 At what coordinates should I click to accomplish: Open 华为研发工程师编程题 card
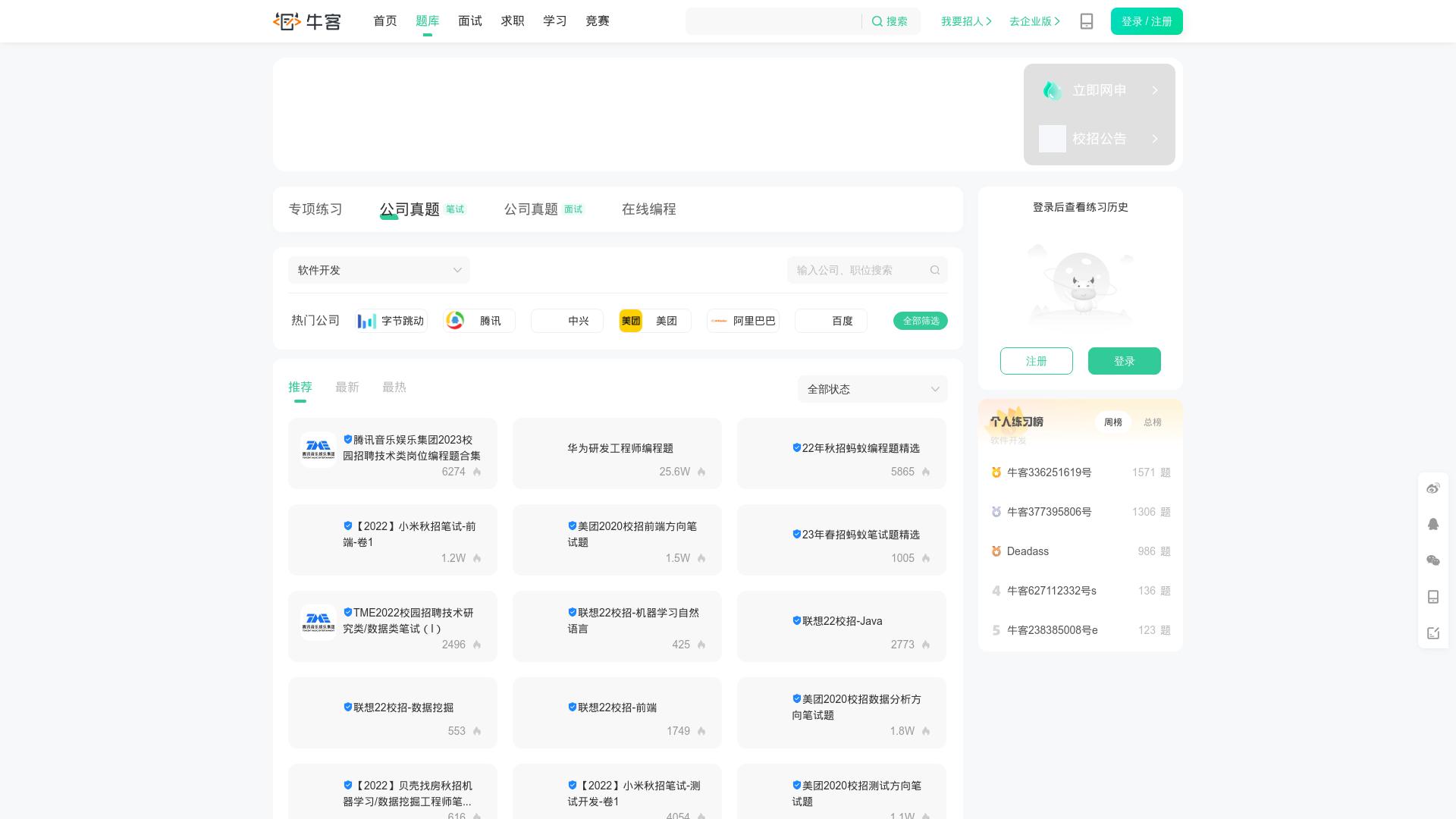(617, 453)
